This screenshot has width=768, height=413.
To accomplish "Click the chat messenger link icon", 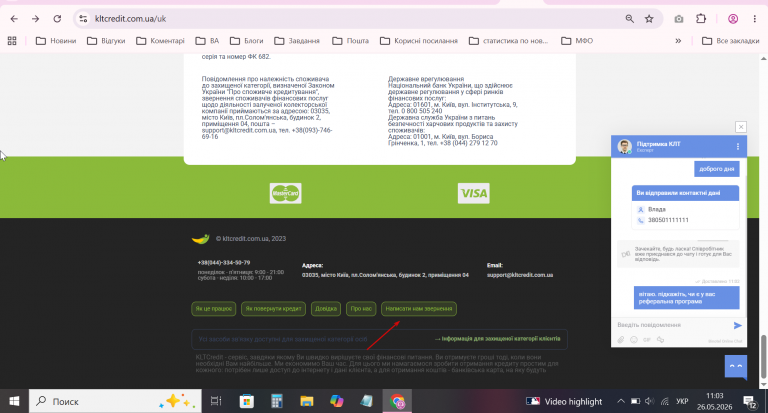I will click(x=660, y=340).
